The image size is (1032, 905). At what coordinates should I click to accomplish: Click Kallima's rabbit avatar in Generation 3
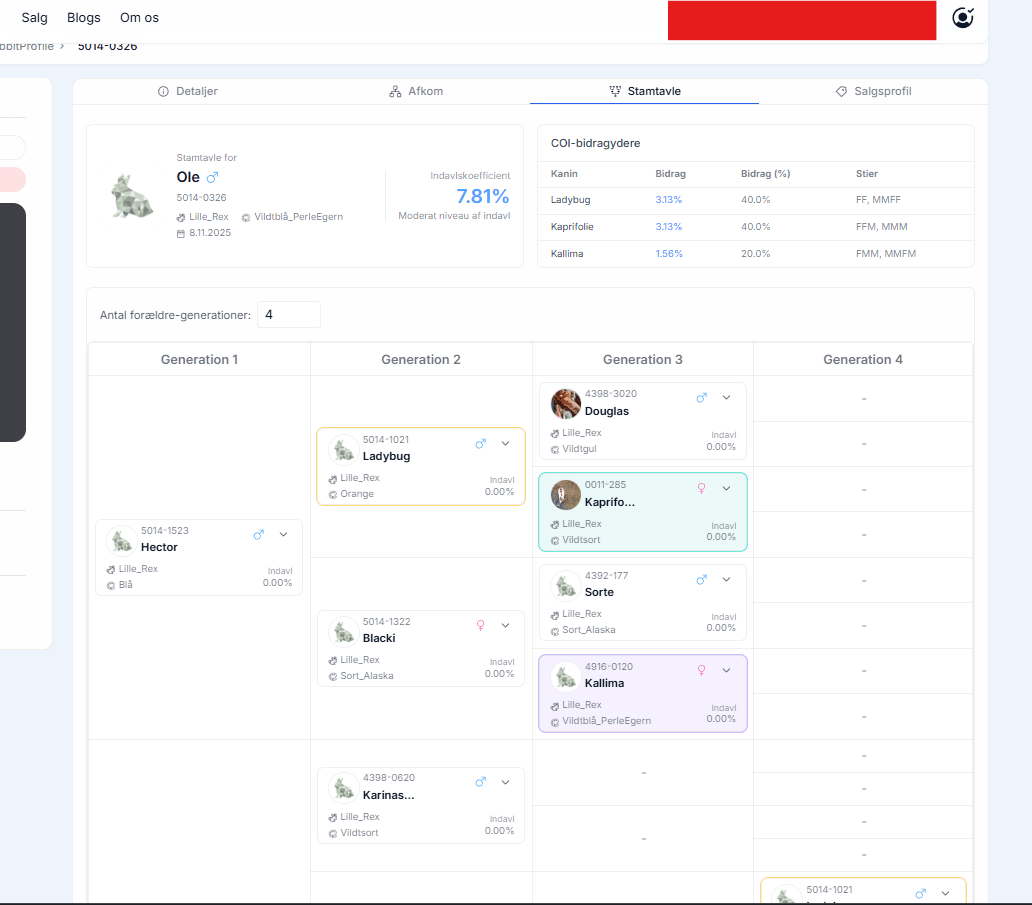coord(565,677)
